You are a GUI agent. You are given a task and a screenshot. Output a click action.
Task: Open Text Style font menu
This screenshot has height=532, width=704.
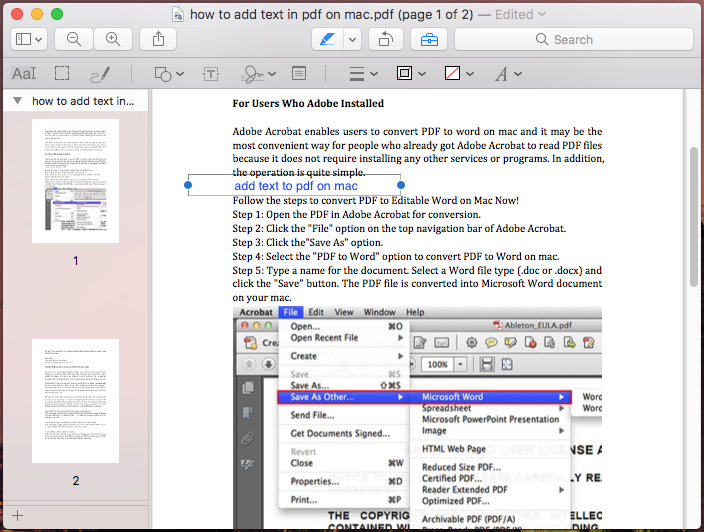pos(508,74)
